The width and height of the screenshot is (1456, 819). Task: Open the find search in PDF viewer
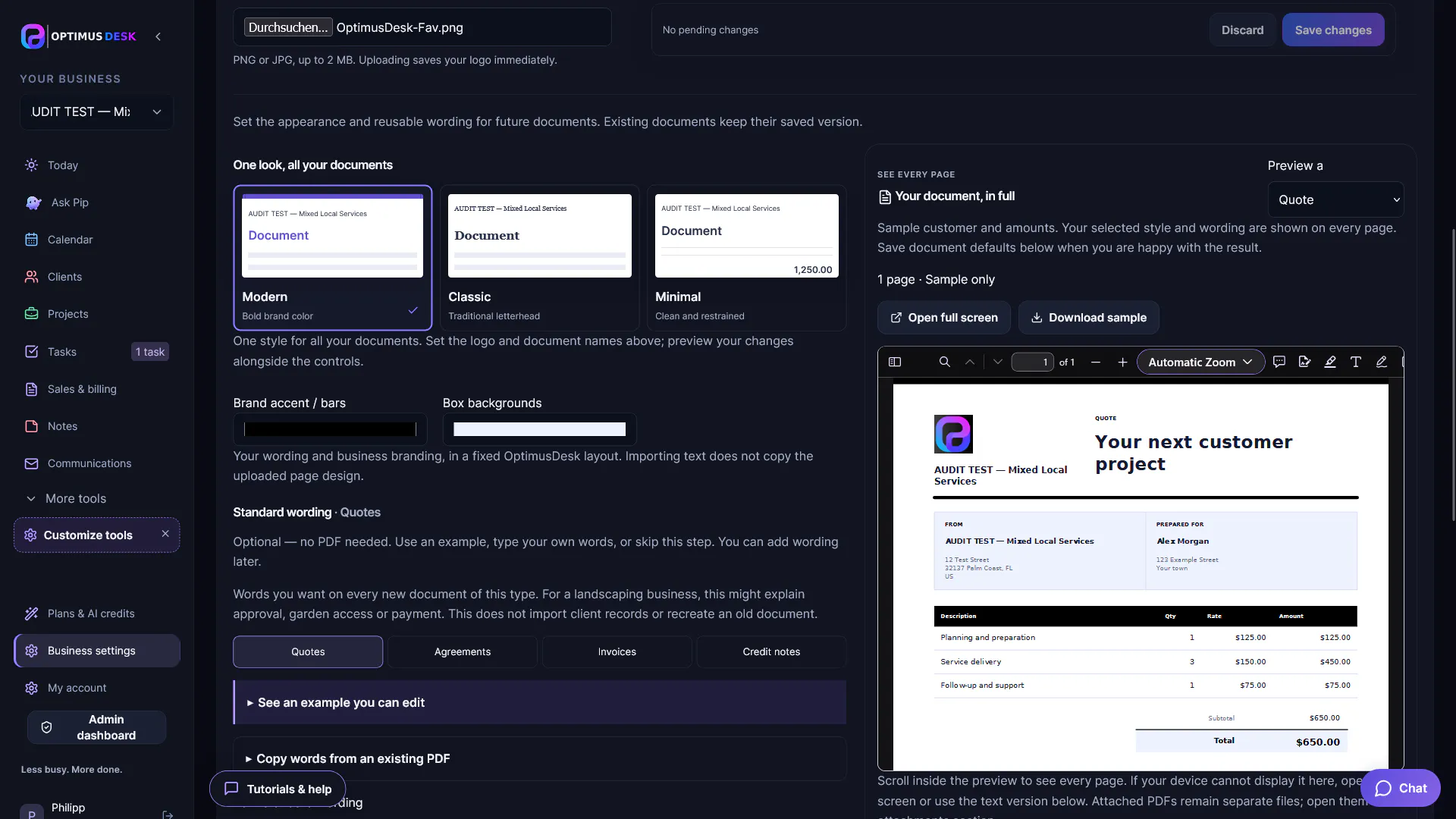(x=944, y=362)
